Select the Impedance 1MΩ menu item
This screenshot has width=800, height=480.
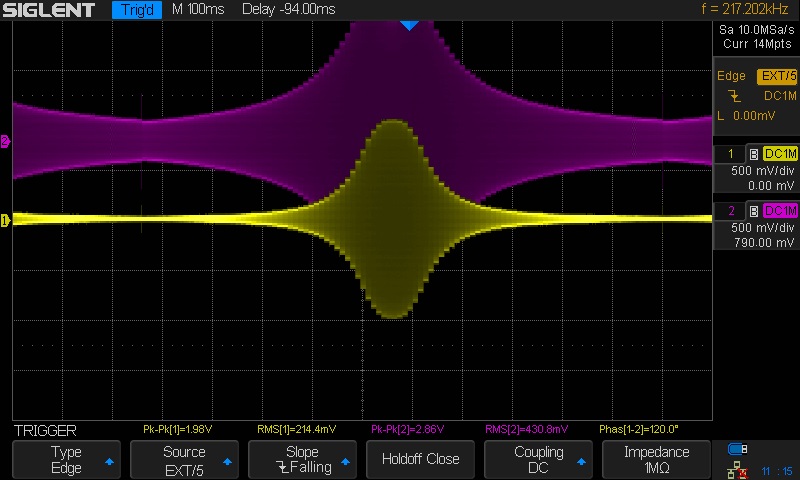tap(656, 459)
